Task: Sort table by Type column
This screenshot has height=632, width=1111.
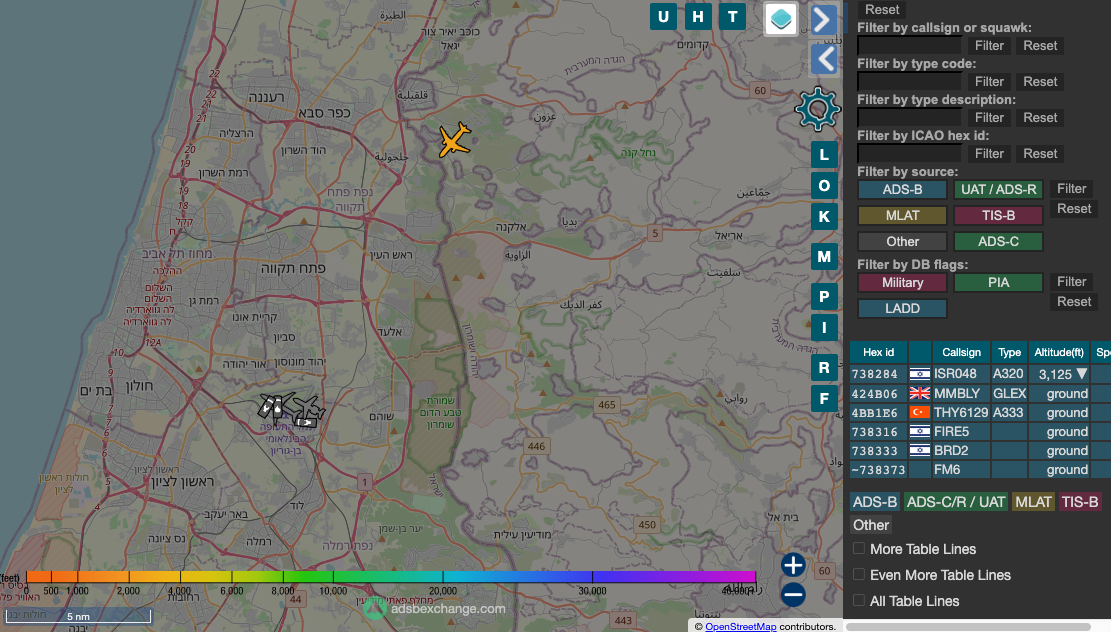Action: [x=1010, y=352]
